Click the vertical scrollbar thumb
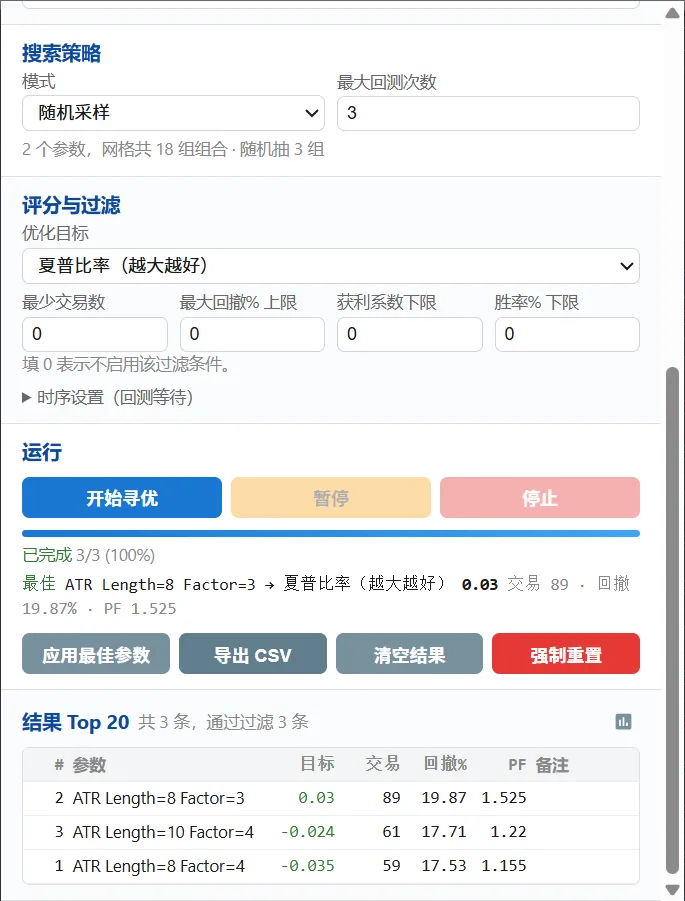 tap(672, 621)
